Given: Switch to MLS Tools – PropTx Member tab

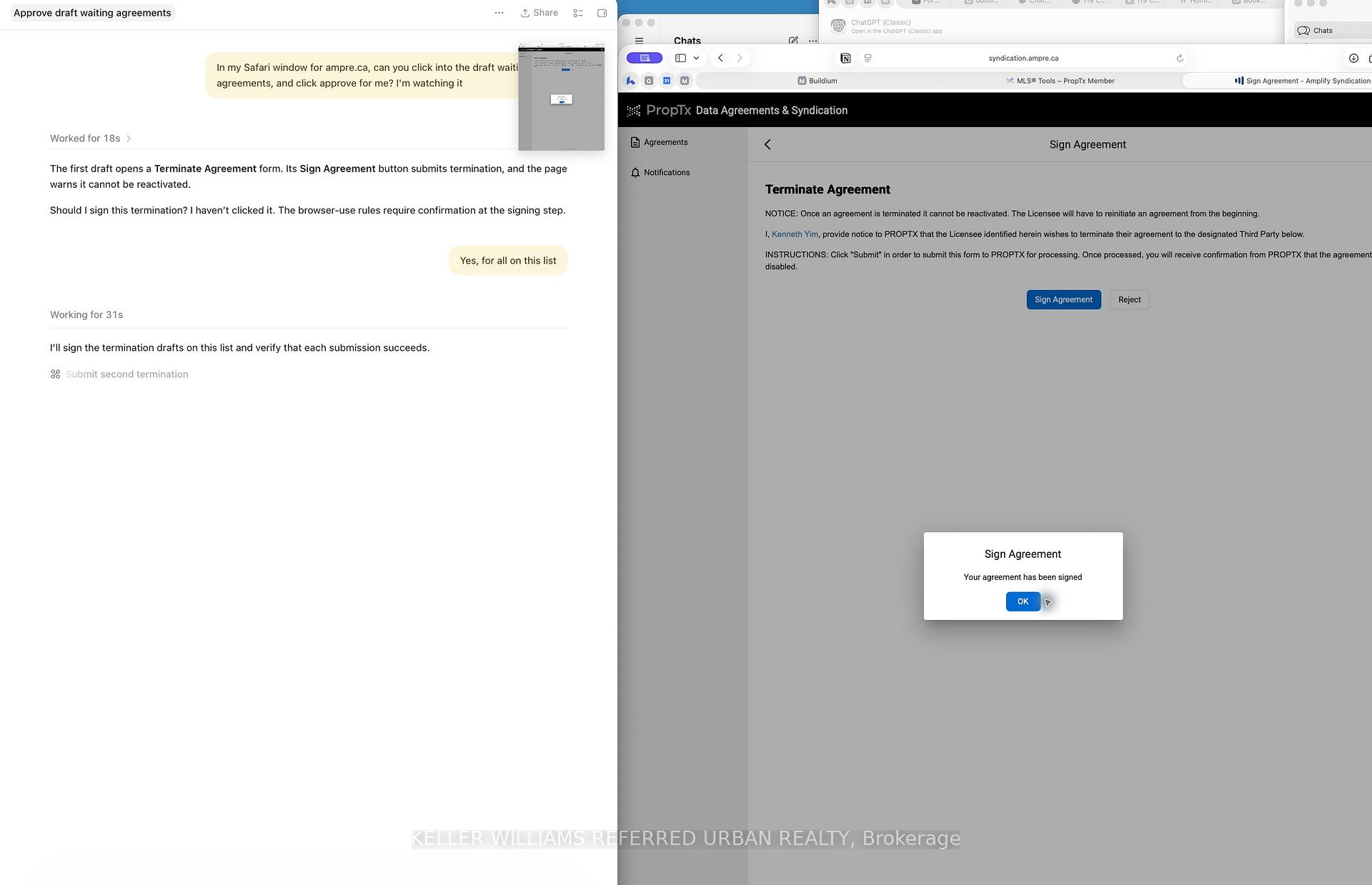Looking at the screenshot, I should point(1060,81).
